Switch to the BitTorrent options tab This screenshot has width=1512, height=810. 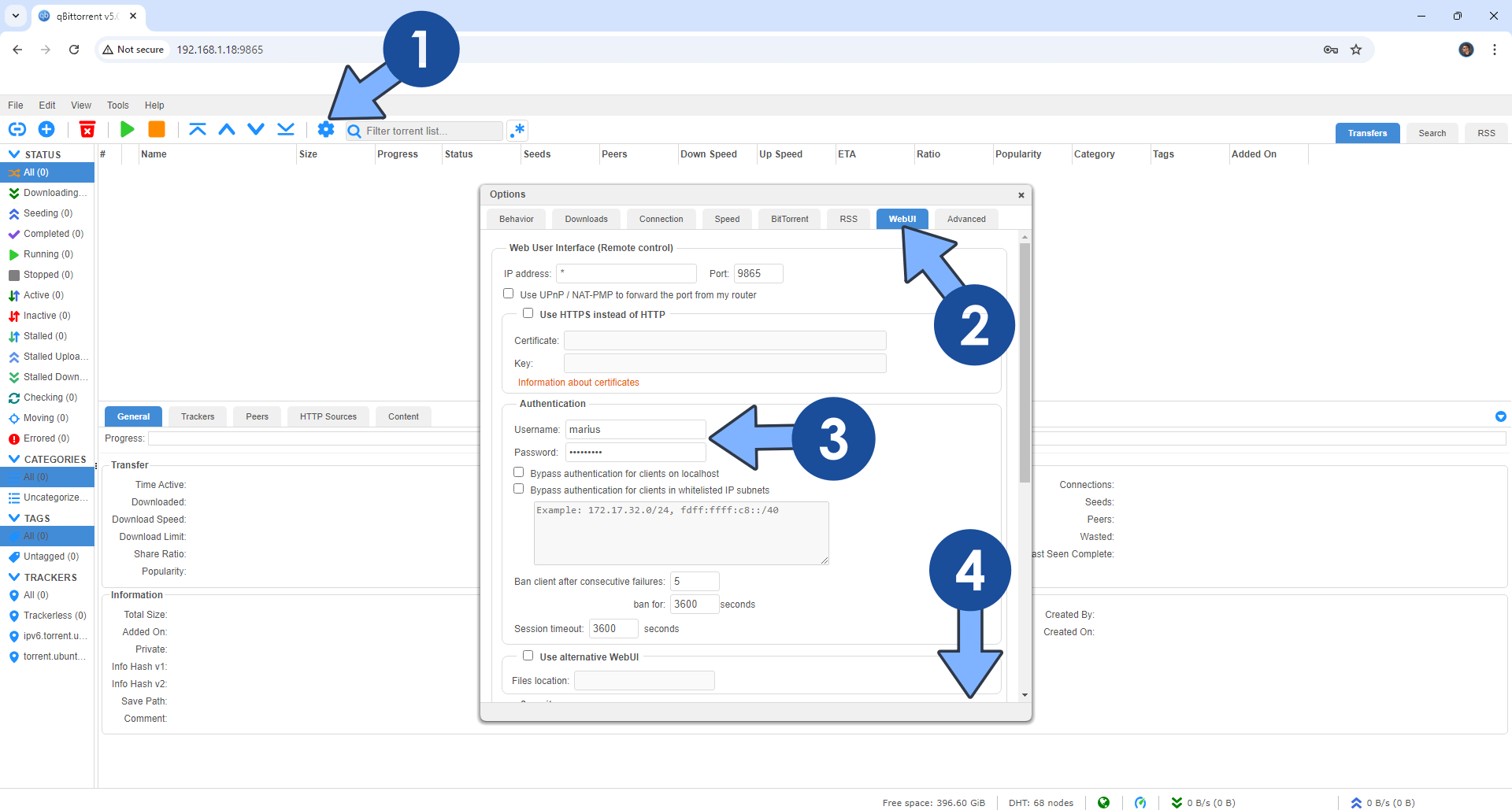(x=790, y=219)
